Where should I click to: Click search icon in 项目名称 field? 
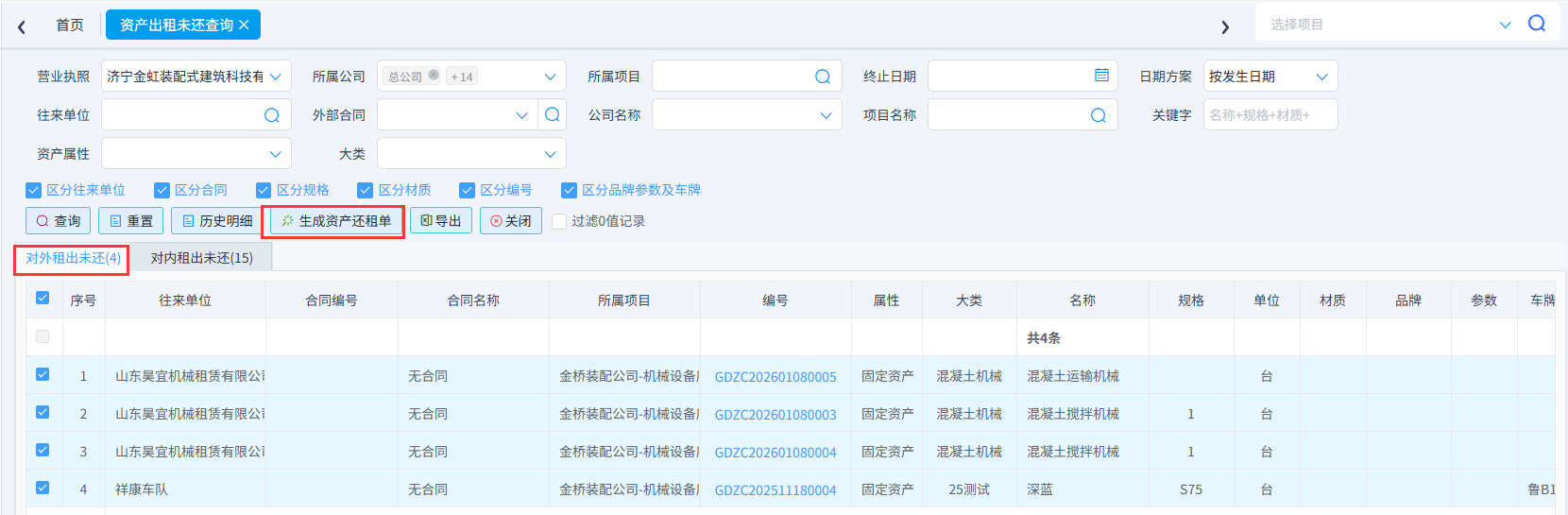click(x=1098, y=115)
